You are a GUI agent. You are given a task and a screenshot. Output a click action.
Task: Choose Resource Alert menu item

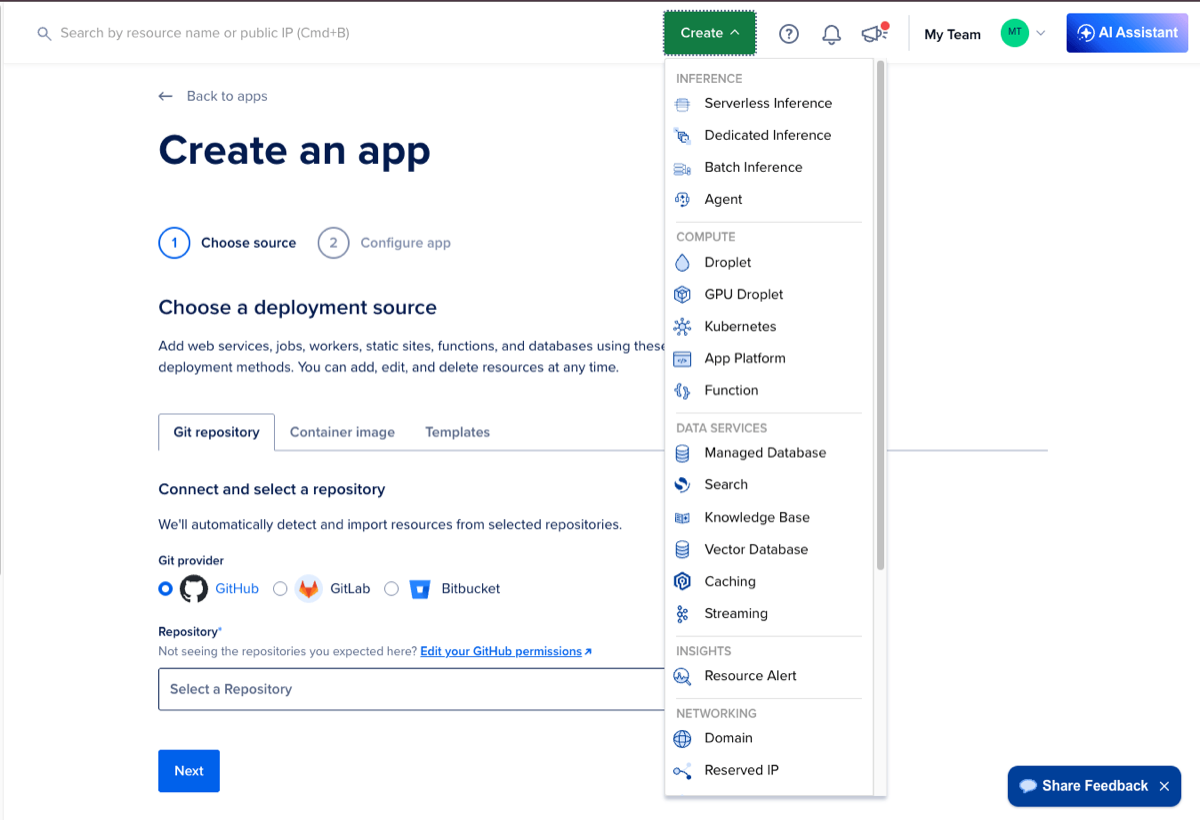[768, 676]
